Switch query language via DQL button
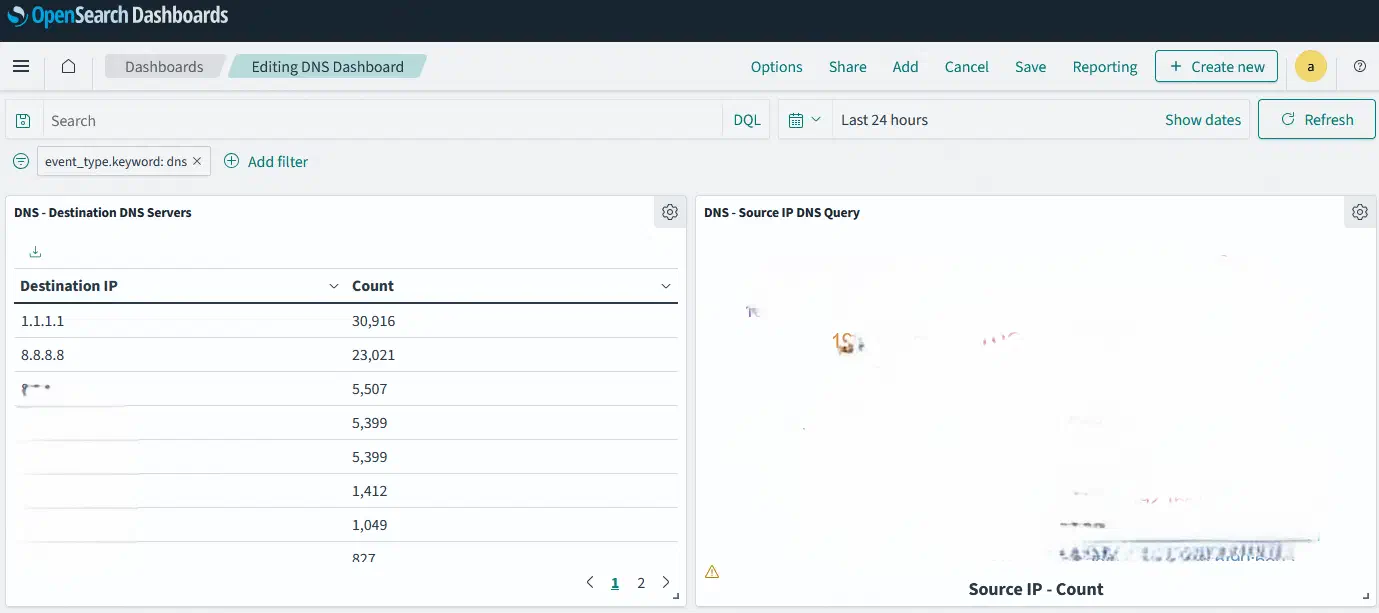The height and width of the screenshot is (613, 1379). tap(747, 120)
